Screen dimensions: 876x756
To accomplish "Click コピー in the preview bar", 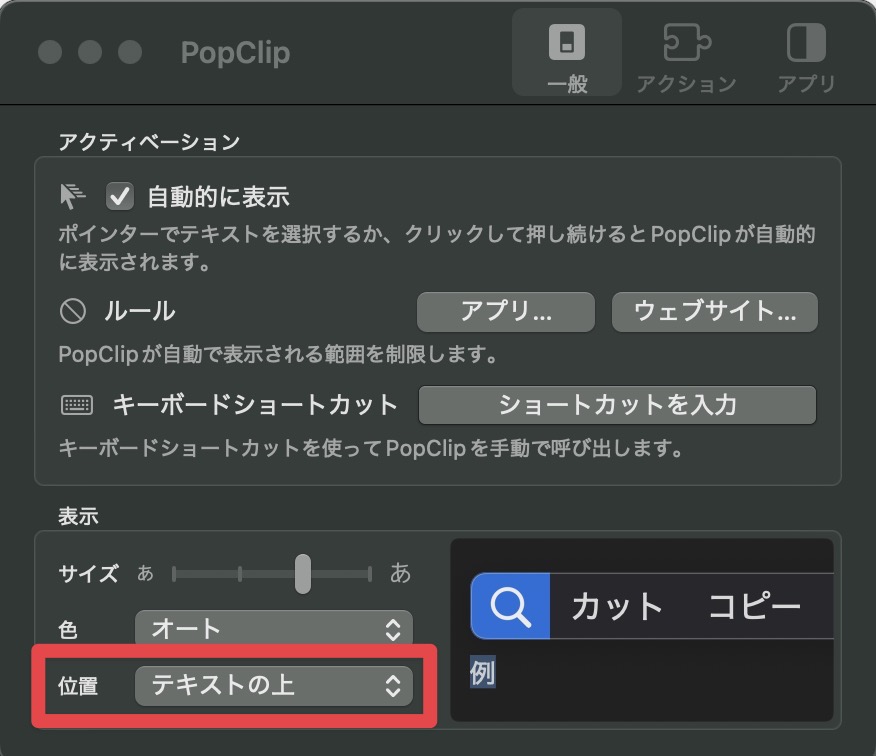I will pos(755,606).
